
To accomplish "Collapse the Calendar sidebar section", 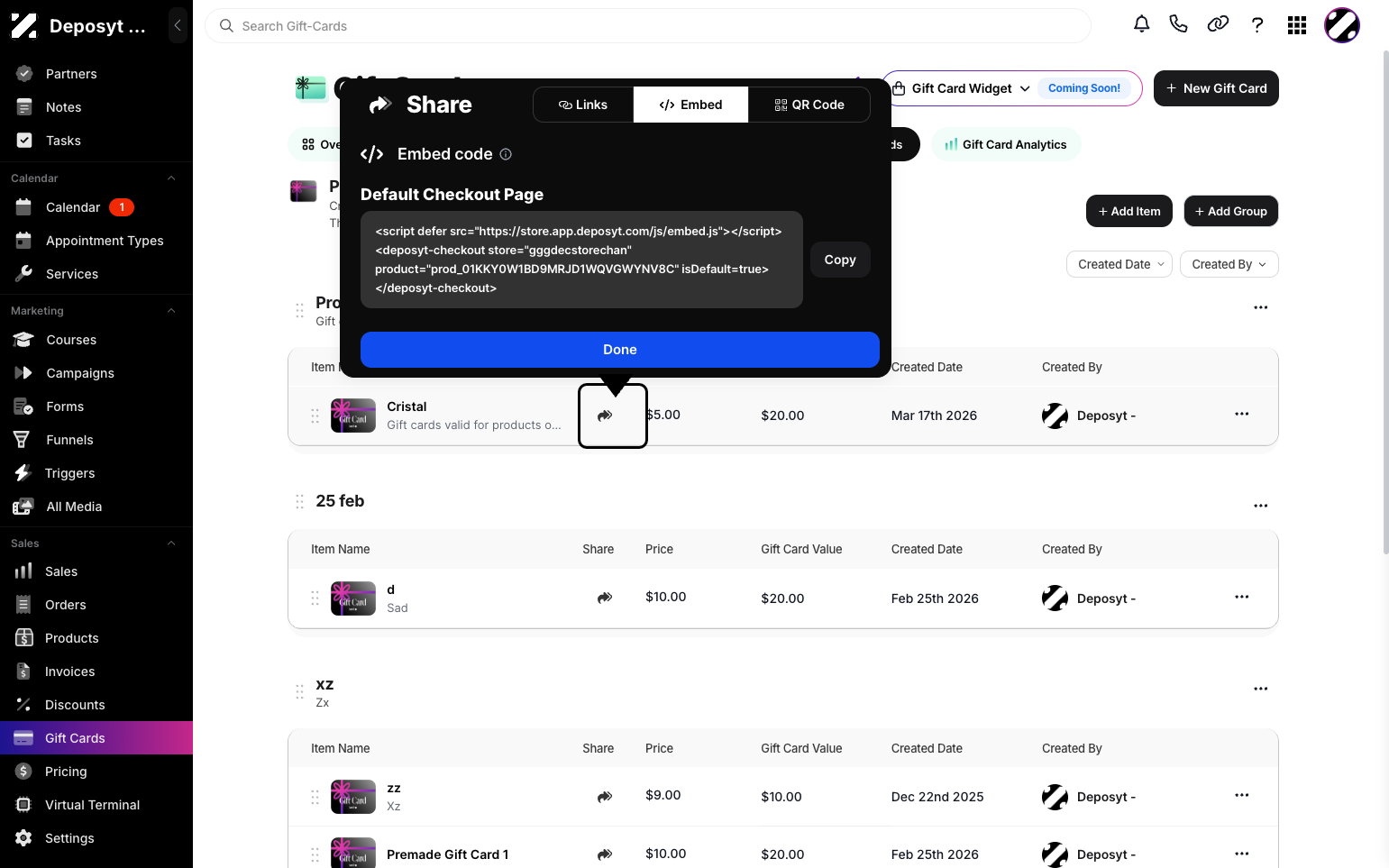I will click(171, 178).
